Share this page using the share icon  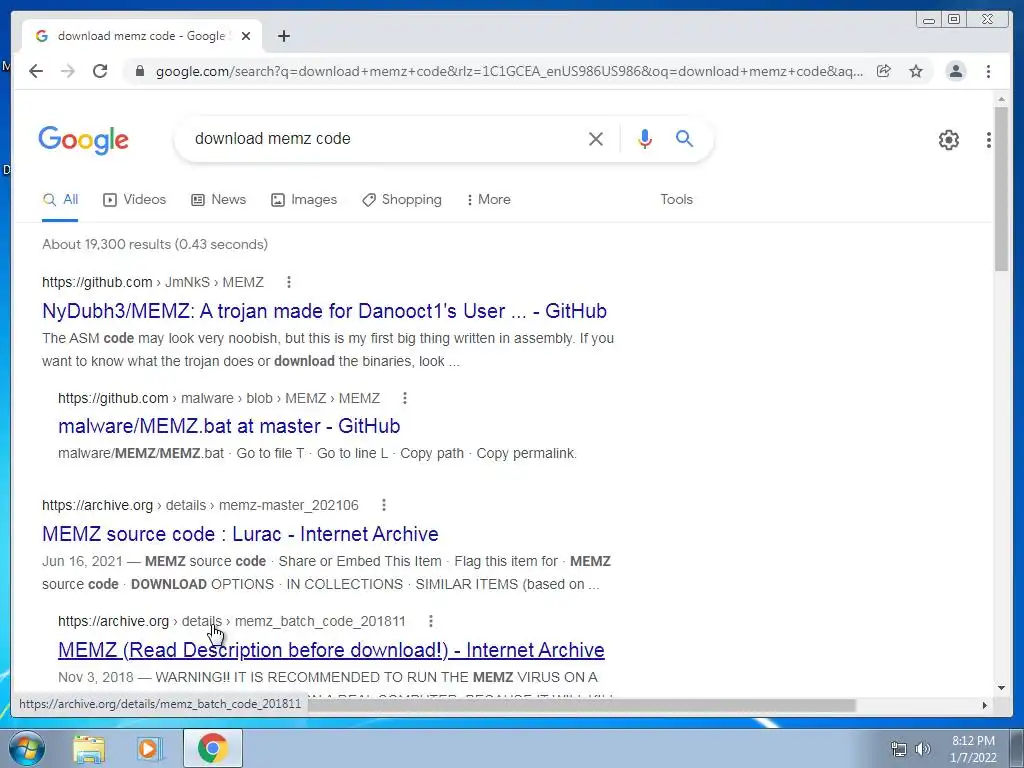pyautogui.click(x=884, y=71)
